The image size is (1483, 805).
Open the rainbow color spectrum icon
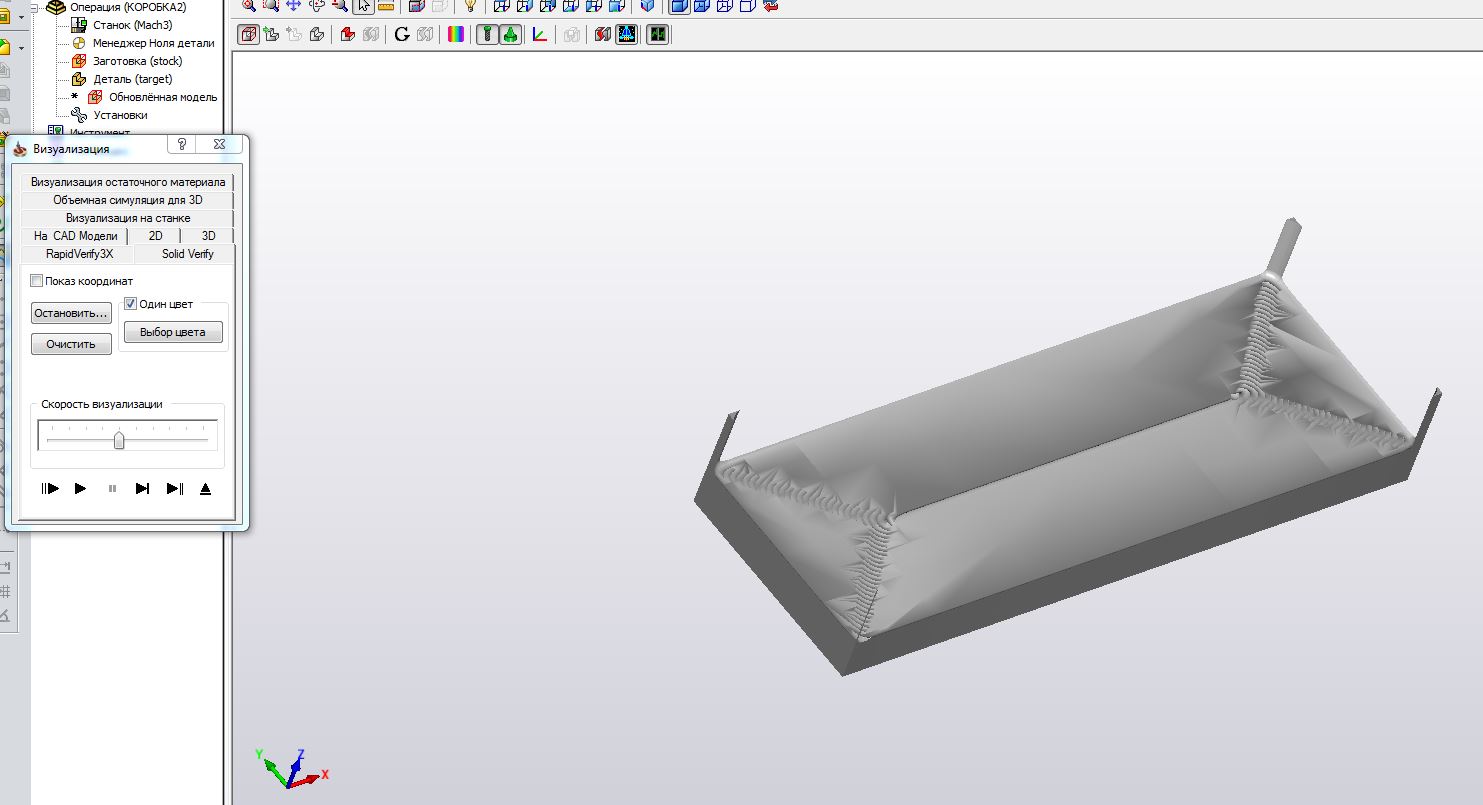456,35
